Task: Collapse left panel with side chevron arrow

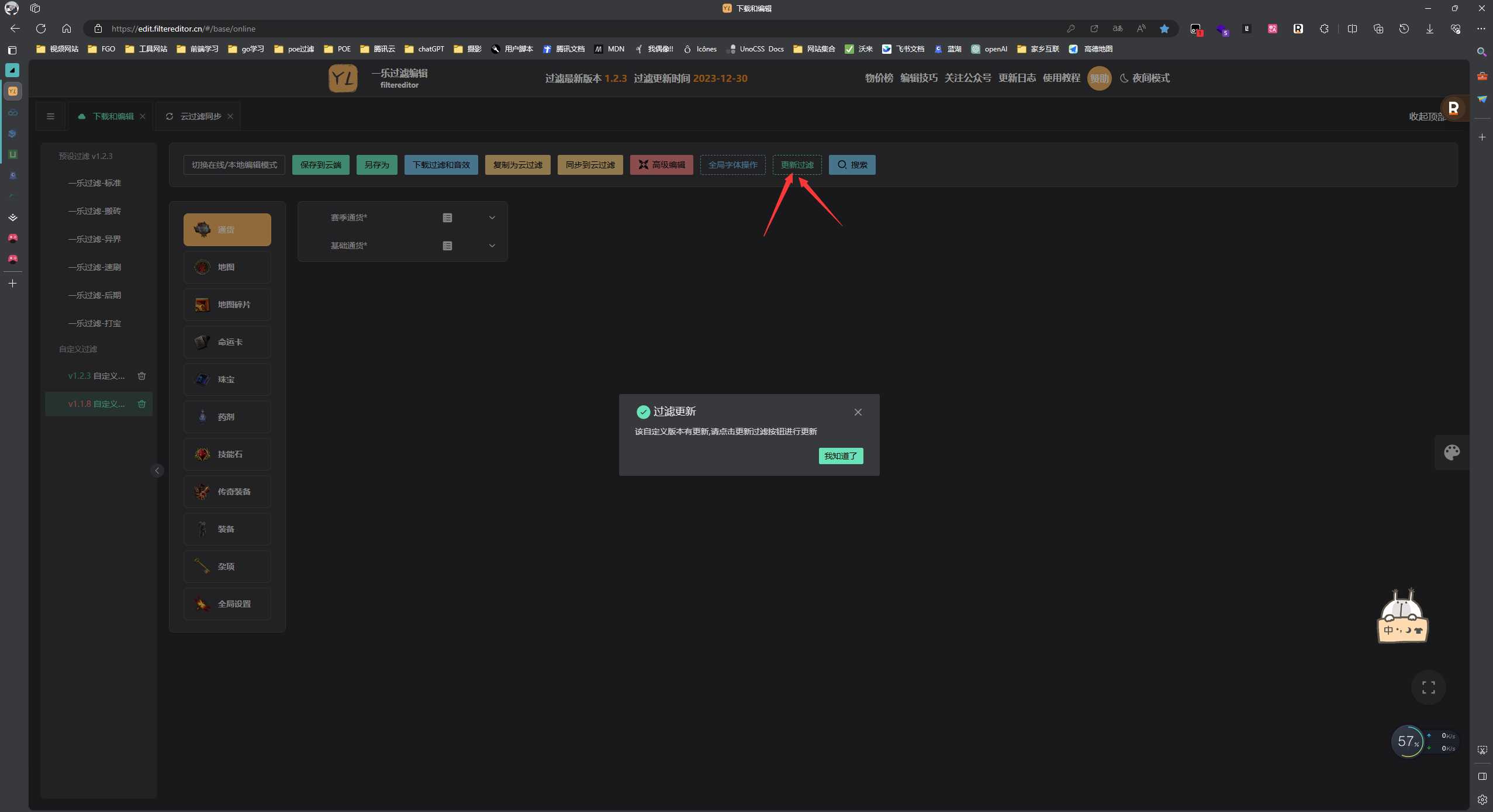Action: tap(157, 469)
